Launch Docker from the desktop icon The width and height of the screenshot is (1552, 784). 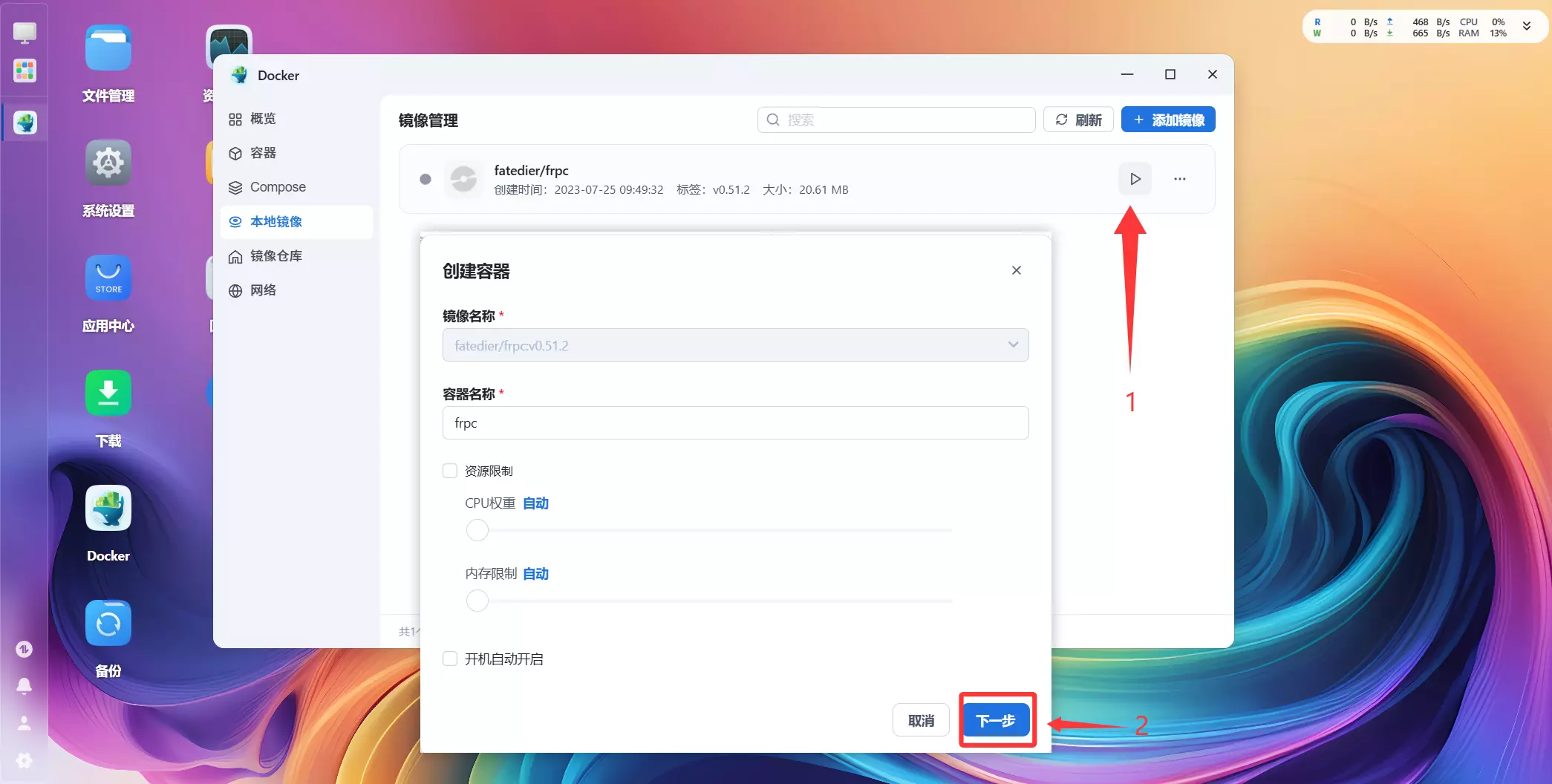click(x=108, y=508)
